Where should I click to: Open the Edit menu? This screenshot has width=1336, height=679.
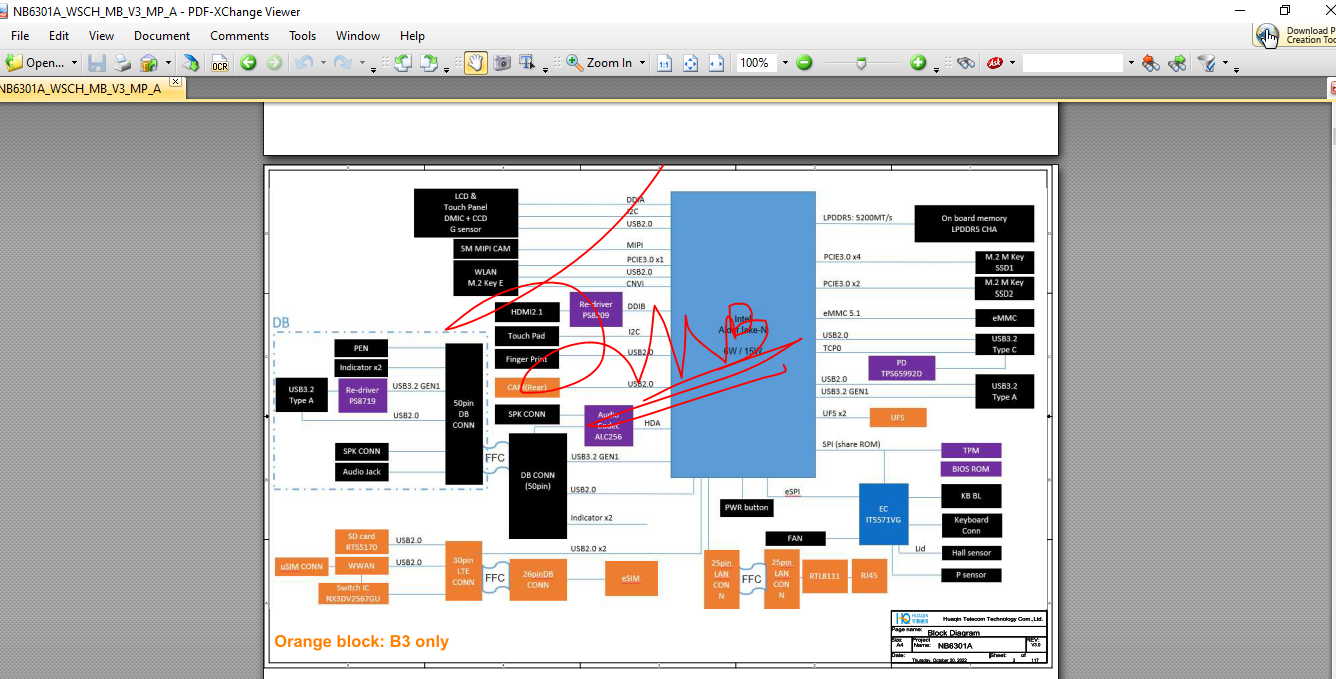pos(59,35)
